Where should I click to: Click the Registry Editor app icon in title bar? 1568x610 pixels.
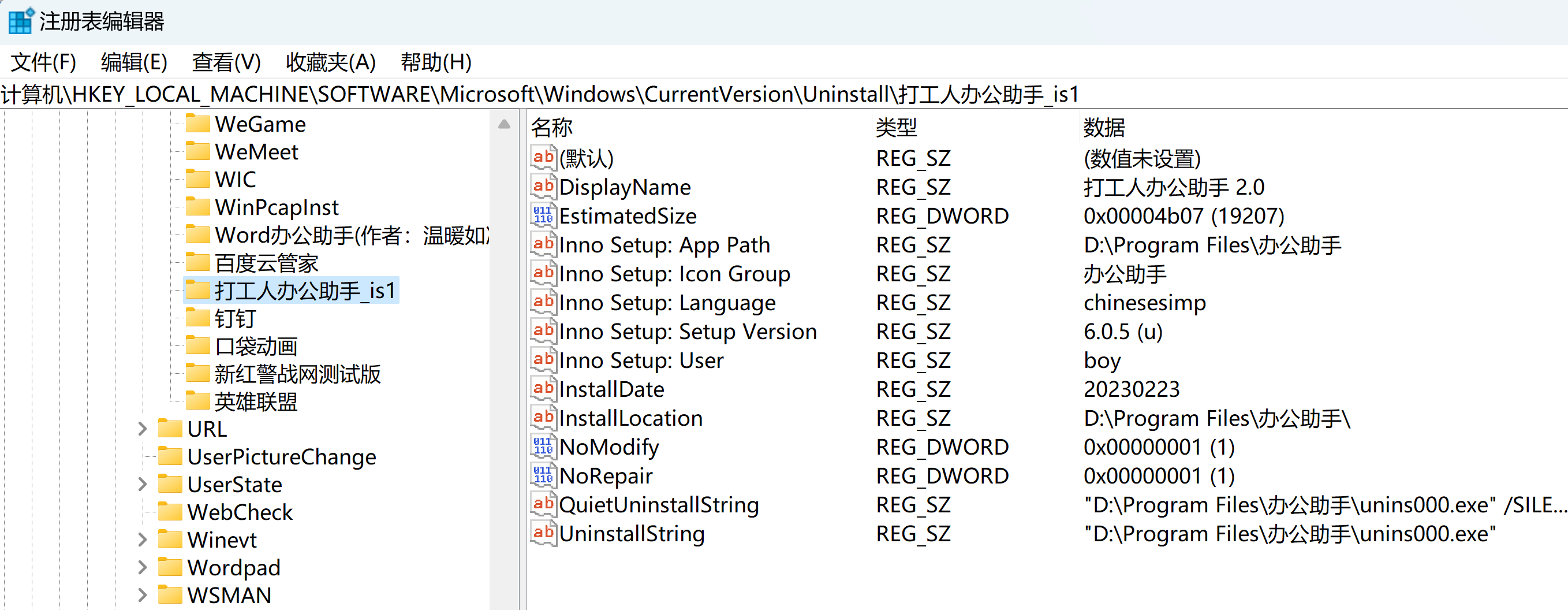21,21
